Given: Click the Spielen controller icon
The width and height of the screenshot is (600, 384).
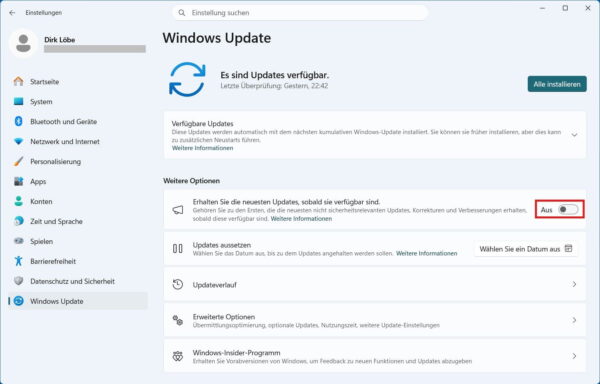Looking at the screenshot, I should click(x=18, y=241).
